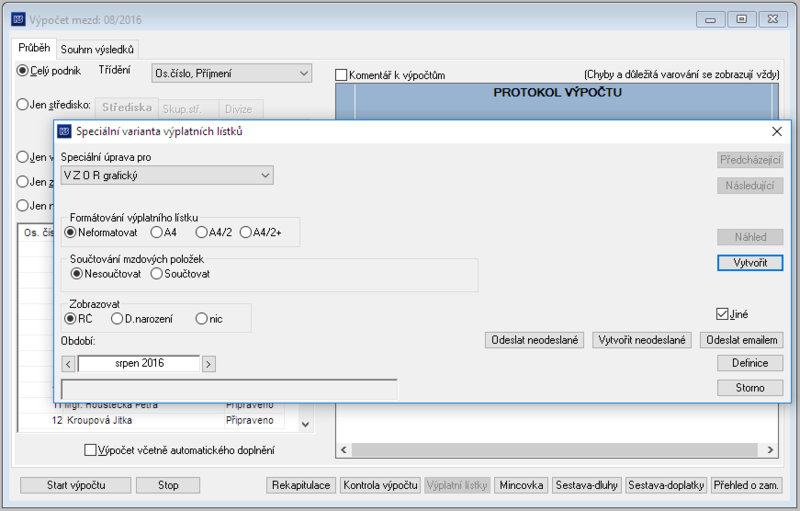The height and width of the screenshot is (511, 800).
Task: Click Kontrola výpočtu button
Action: pyautogui.click(x=380, y=485)
